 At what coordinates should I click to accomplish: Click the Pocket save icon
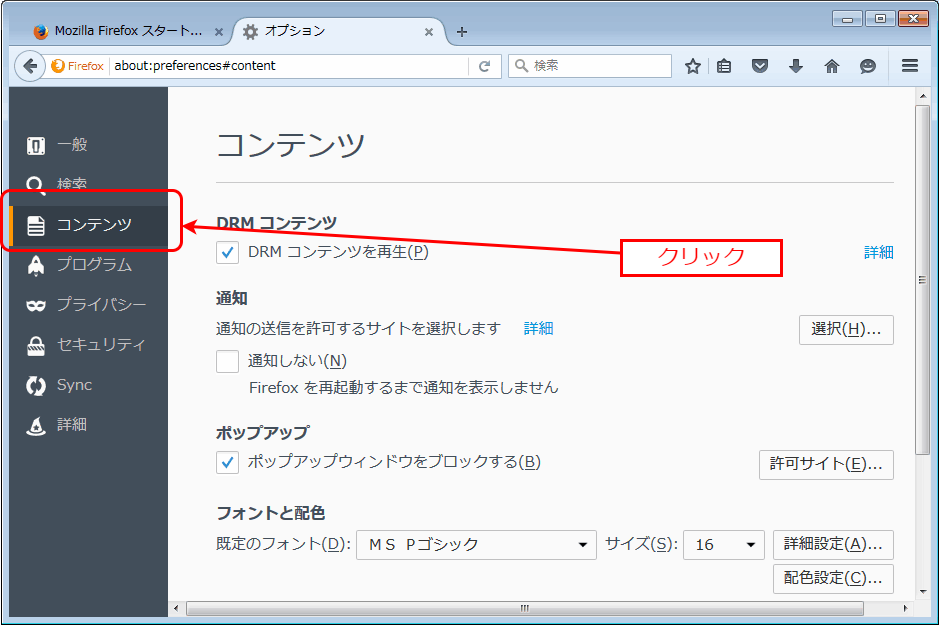[760, 66]
